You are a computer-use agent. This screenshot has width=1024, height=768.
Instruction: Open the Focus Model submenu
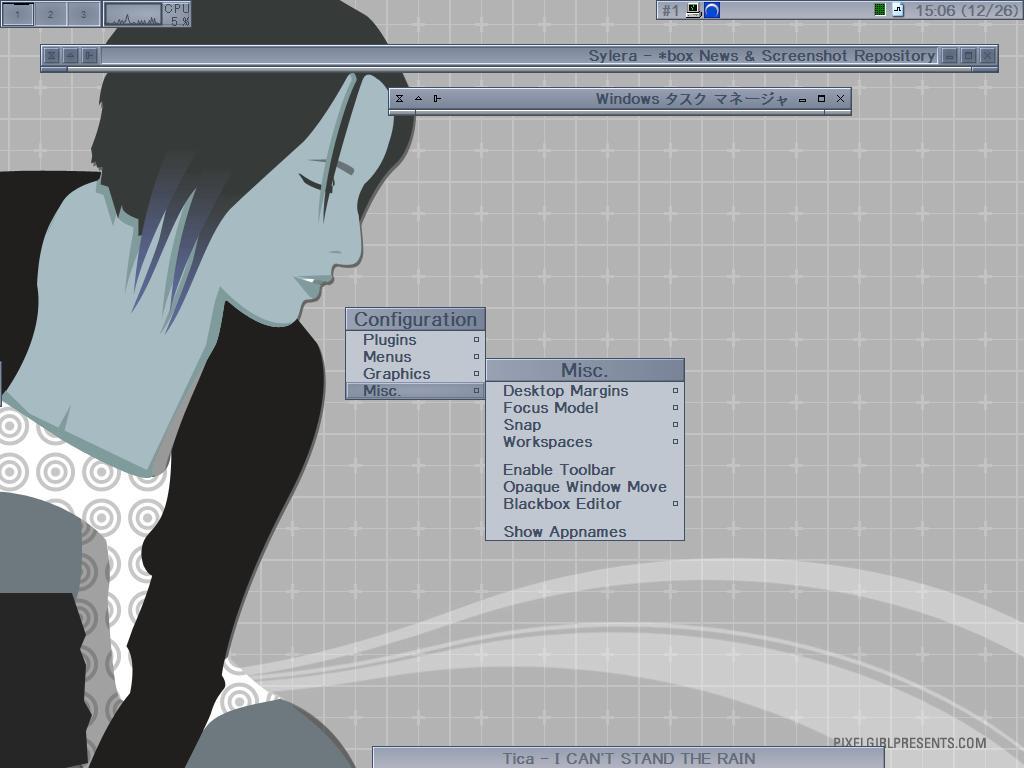click(x=584, y=408)
